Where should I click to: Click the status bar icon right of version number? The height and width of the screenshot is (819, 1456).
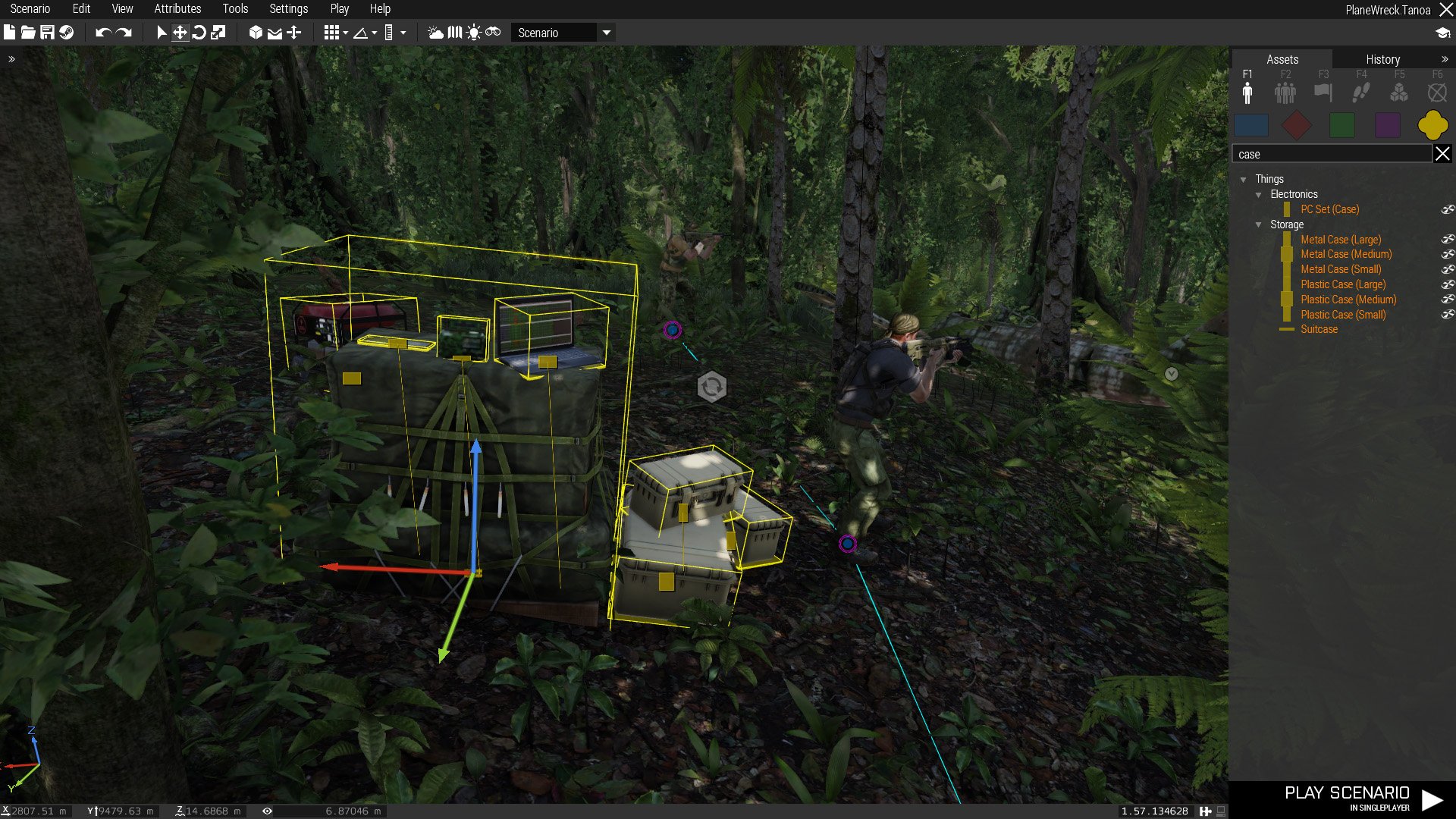[1205, 811]
